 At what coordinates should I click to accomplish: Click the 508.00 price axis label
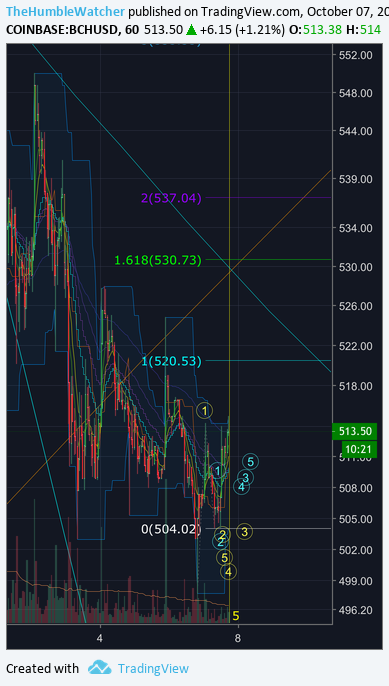point(356,488)
